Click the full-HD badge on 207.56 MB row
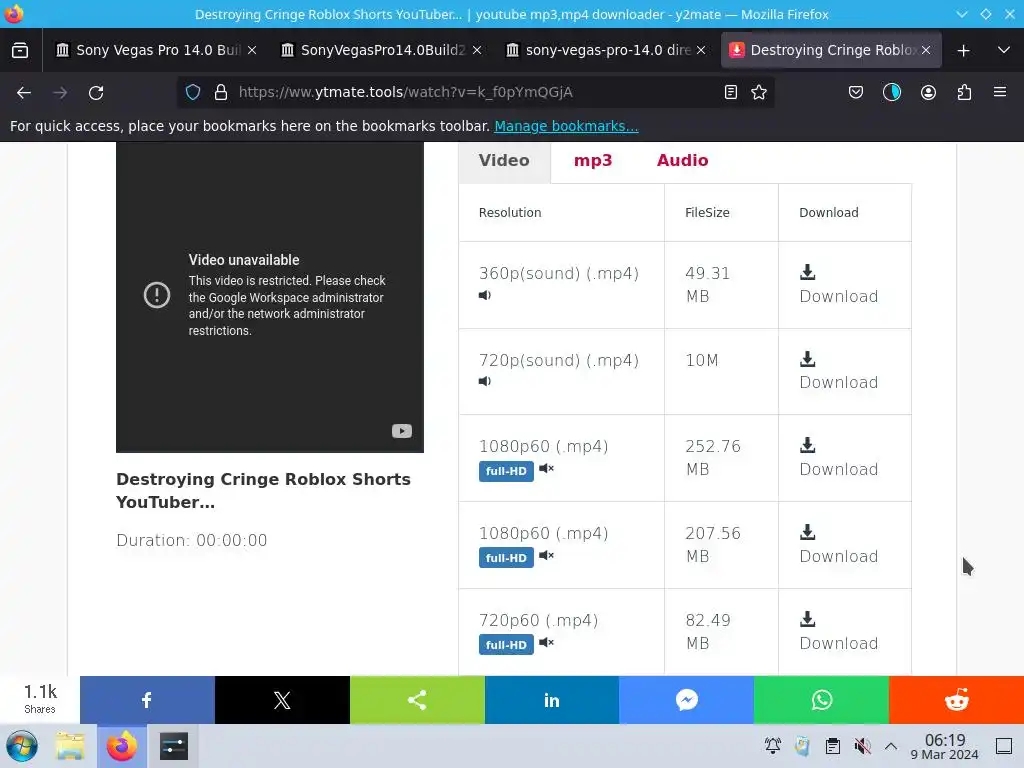Image resolution: width=1024 pixels, height=768 pixels. (506, 558)
